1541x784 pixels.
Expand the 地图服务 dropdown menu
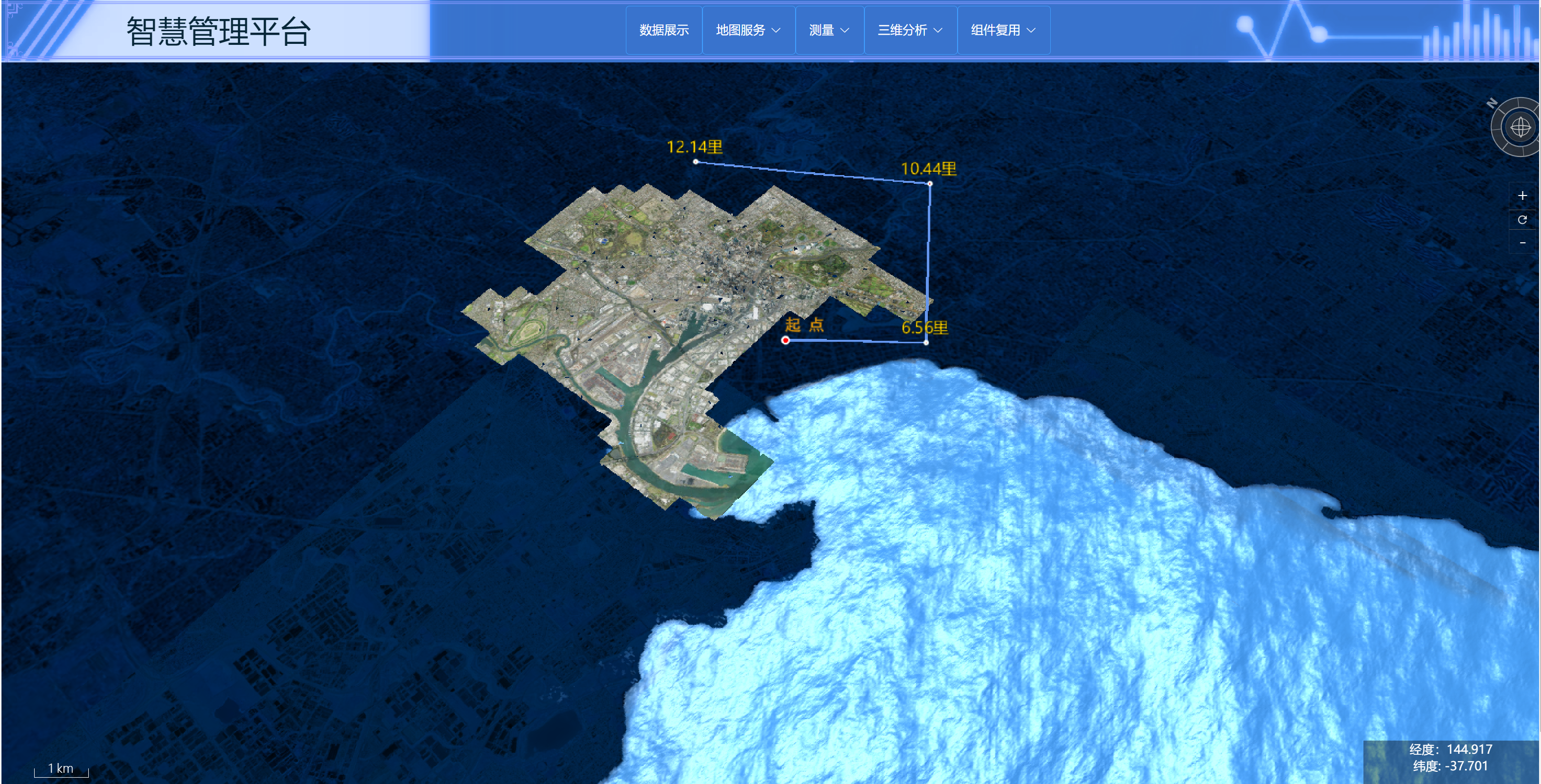(748, 30)
